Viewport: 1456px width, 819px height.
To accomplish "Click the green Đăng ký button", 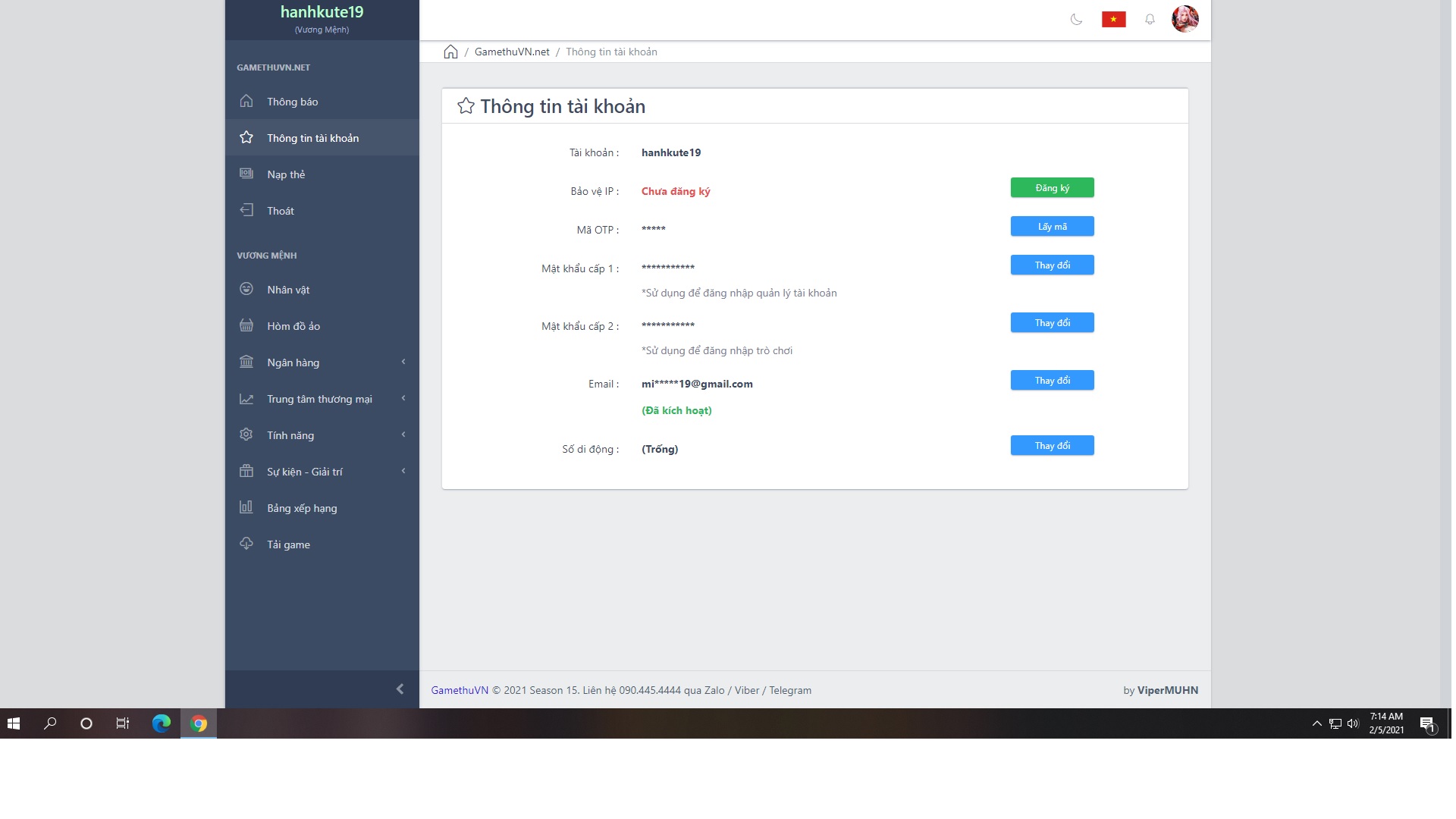I will point(1052,187).
